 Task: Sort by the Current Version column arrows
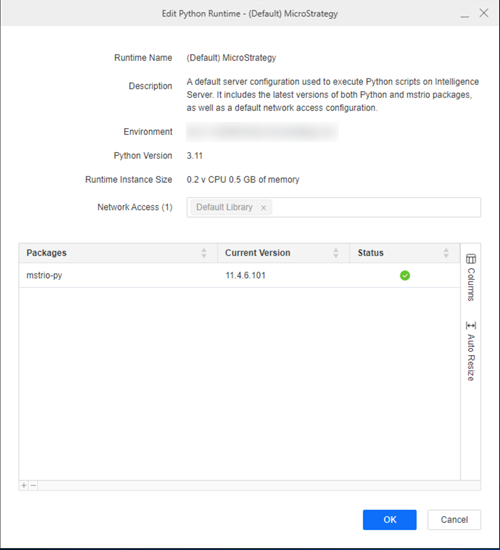335,253
